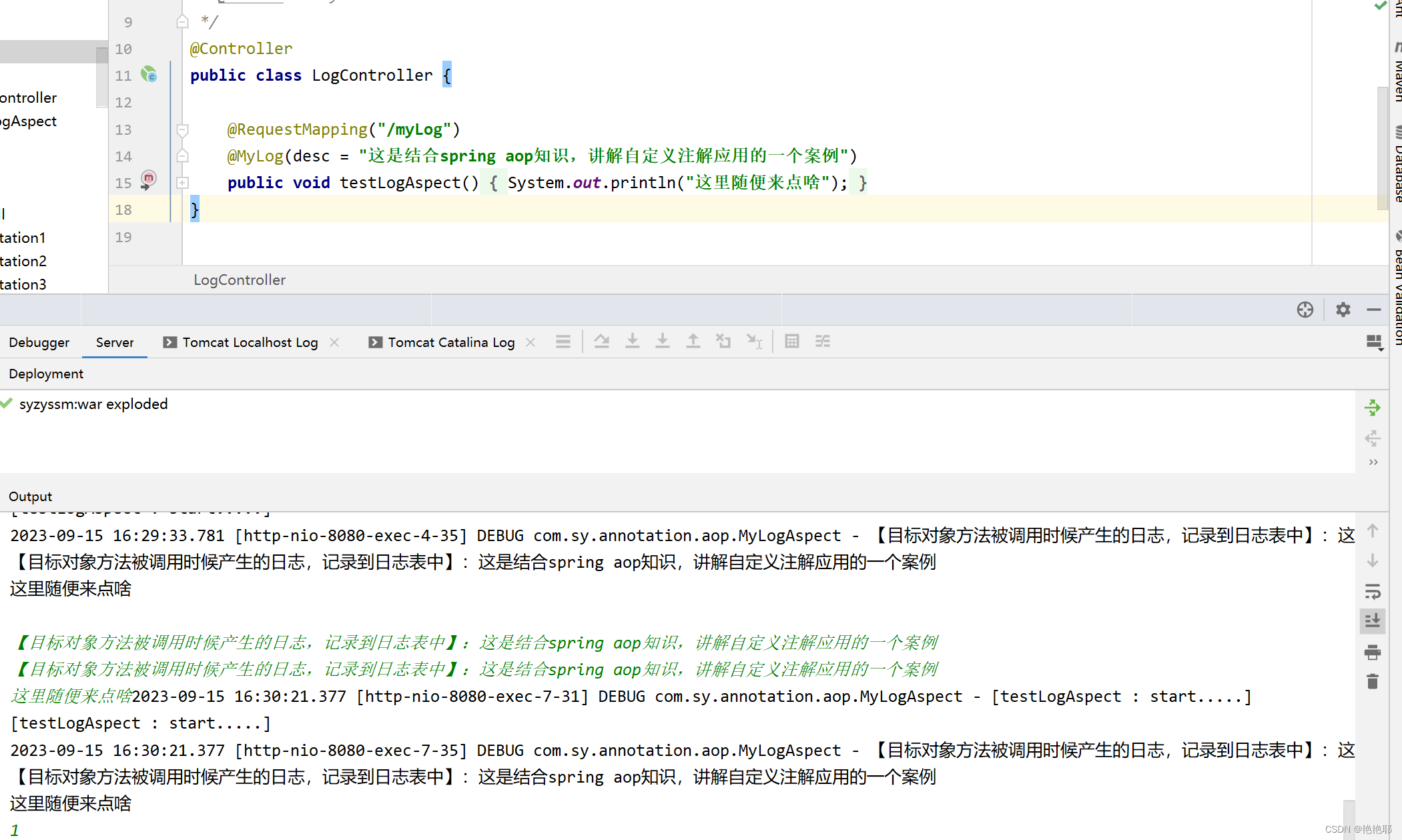Clear the console output with the trash icon
Image resolution: width=1402 pixels, height=840 pixels.
(1373, 682)
